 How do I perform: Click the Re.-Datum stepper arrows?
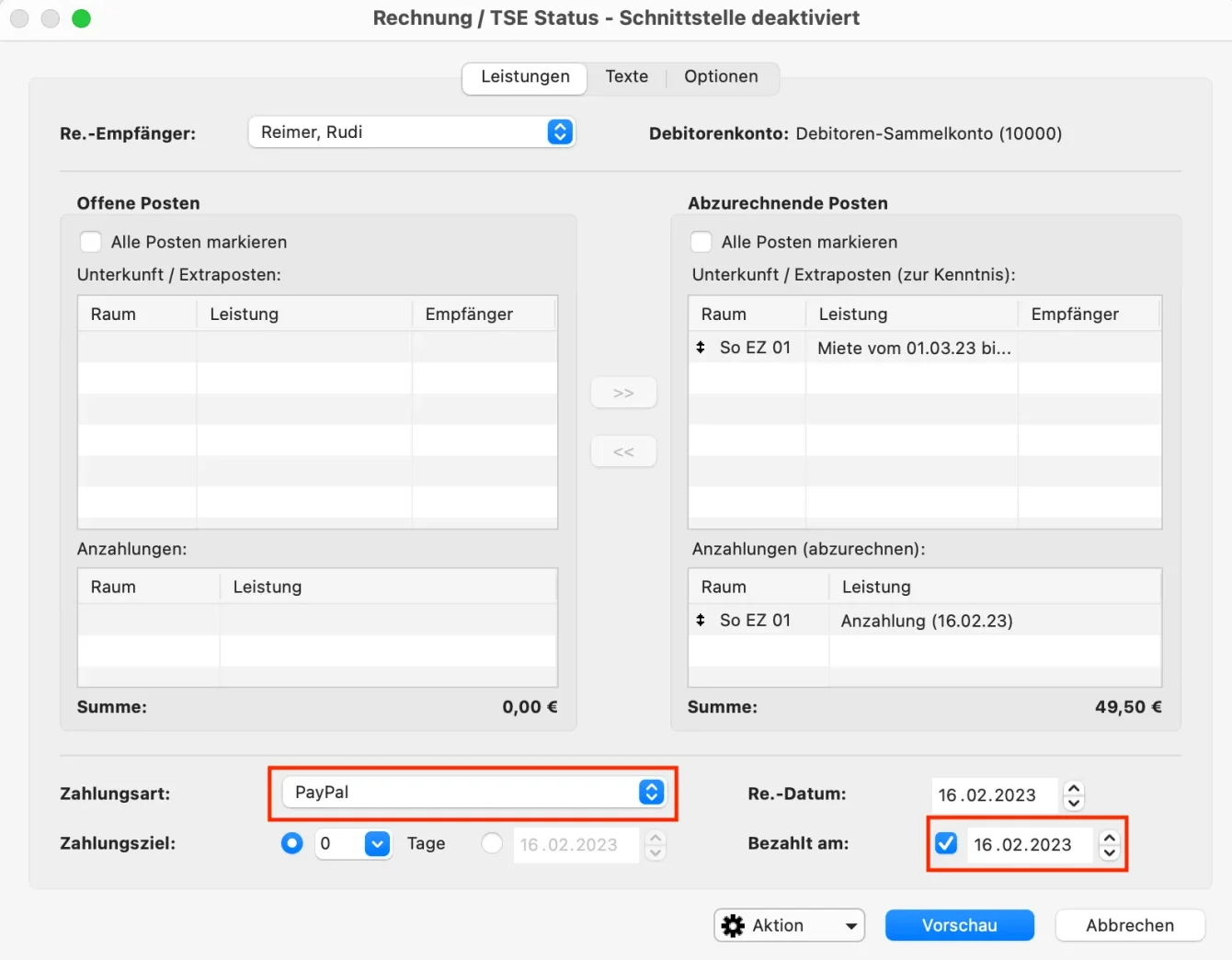1074,794
